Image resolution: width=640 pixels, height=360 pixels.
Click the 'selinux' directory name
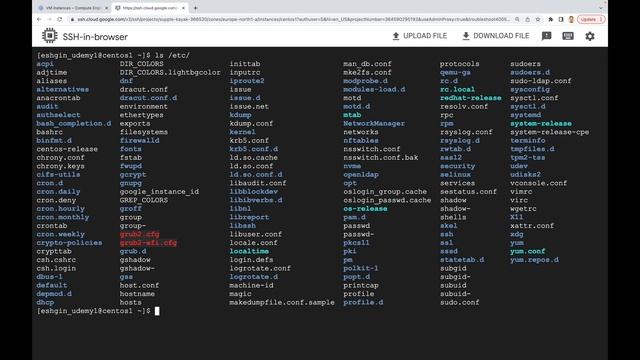pyautogui.click(x=456, y=175)
